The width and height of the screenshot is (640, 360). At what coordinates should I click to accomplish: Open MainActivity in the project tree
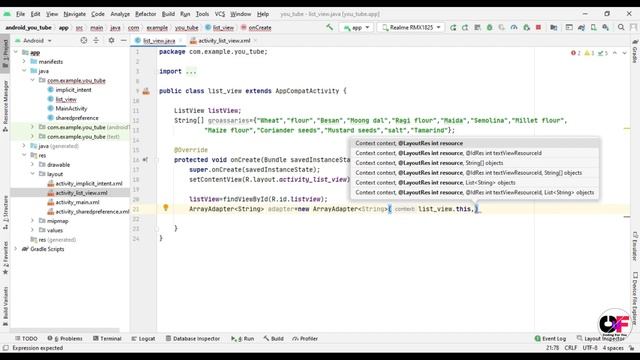point(71,109)
